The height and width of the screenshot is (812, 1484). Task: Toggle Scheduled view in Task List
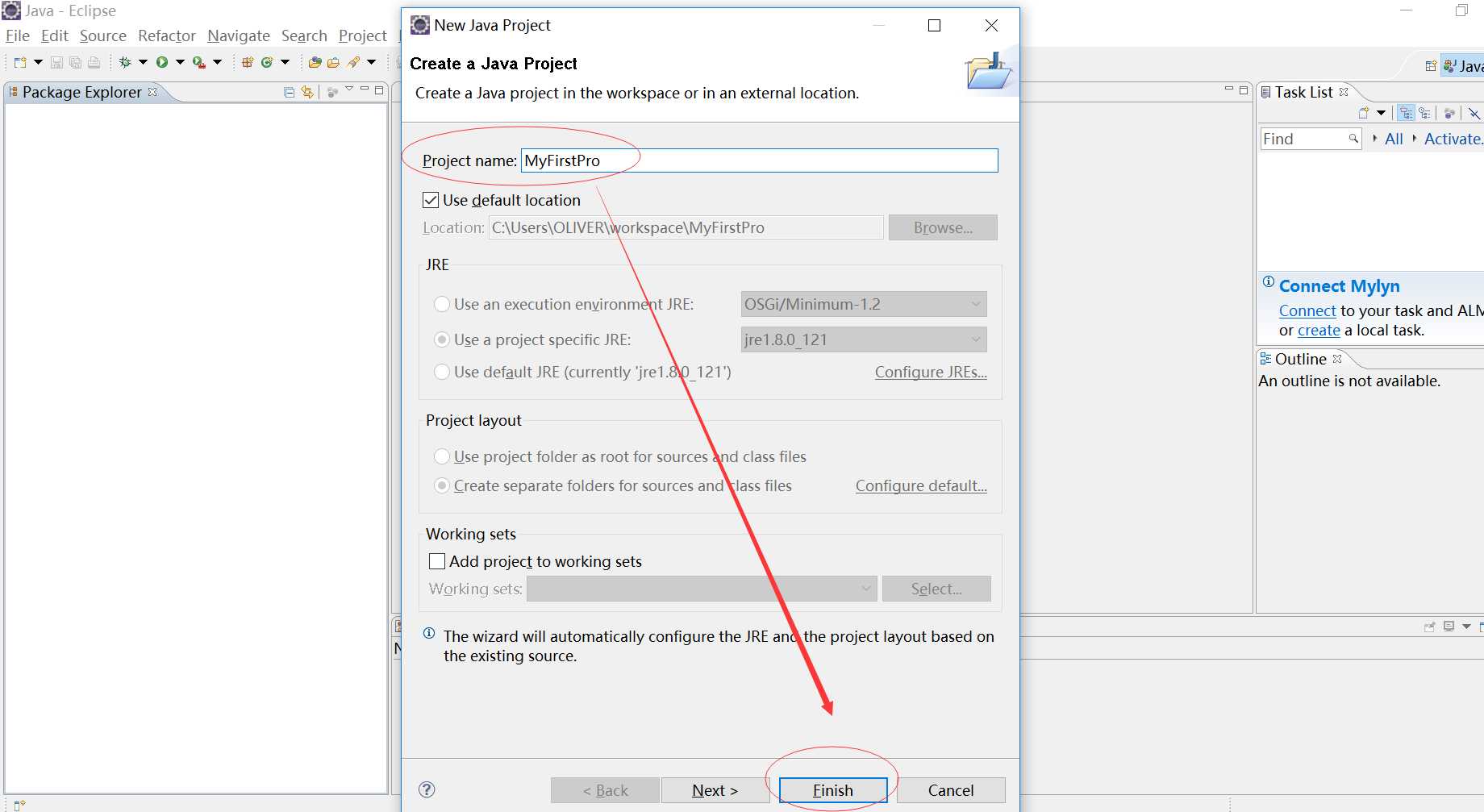(x=1425, y=113)
